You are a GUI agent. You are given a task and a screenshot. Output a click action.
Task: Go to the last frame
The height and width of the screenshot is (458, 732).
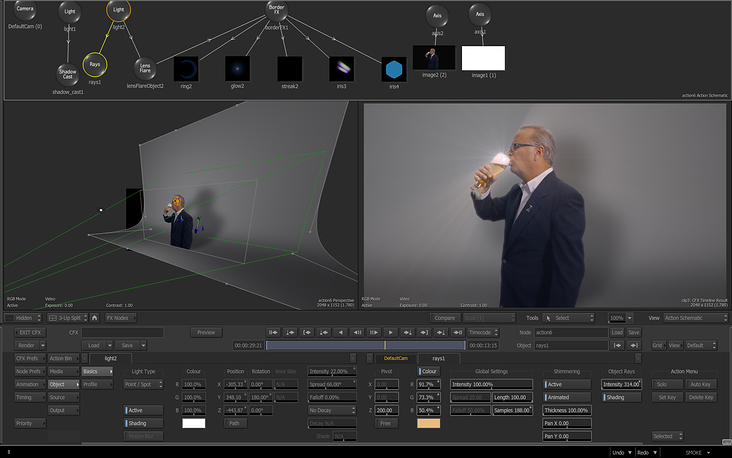click(x=458, y=332)
